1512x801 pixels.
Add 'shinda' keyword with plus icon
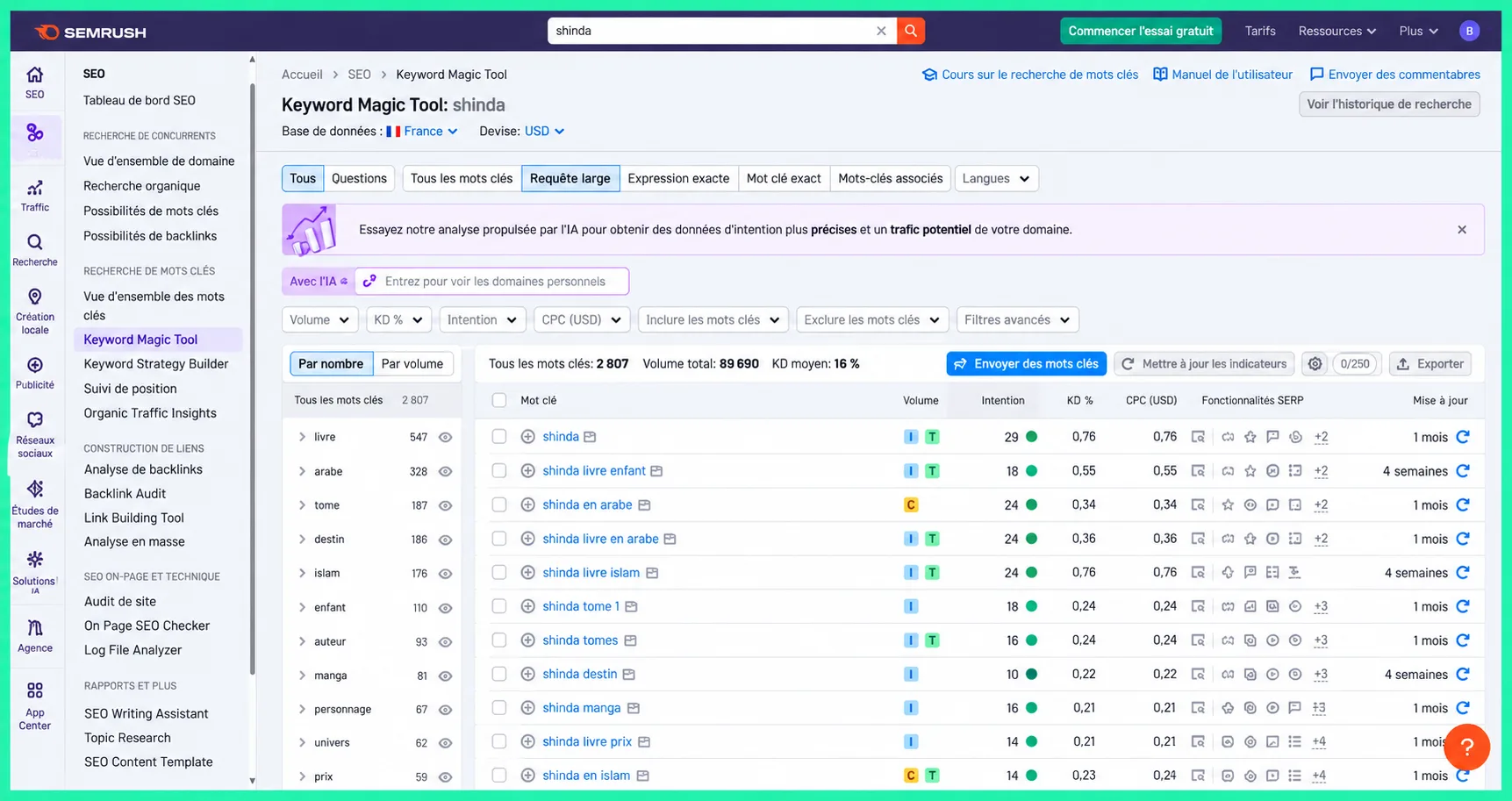(527, 437)
